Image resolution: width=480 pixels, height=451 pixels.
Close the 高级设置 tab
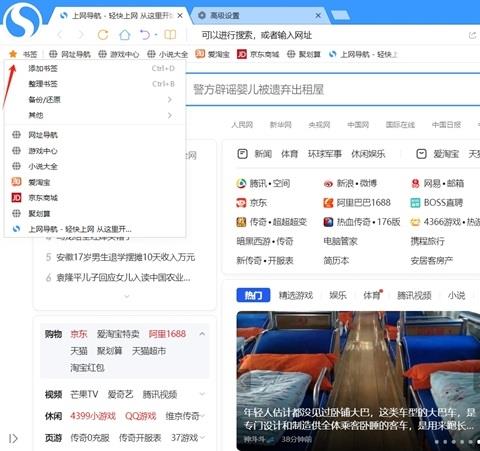pos(318,15)
